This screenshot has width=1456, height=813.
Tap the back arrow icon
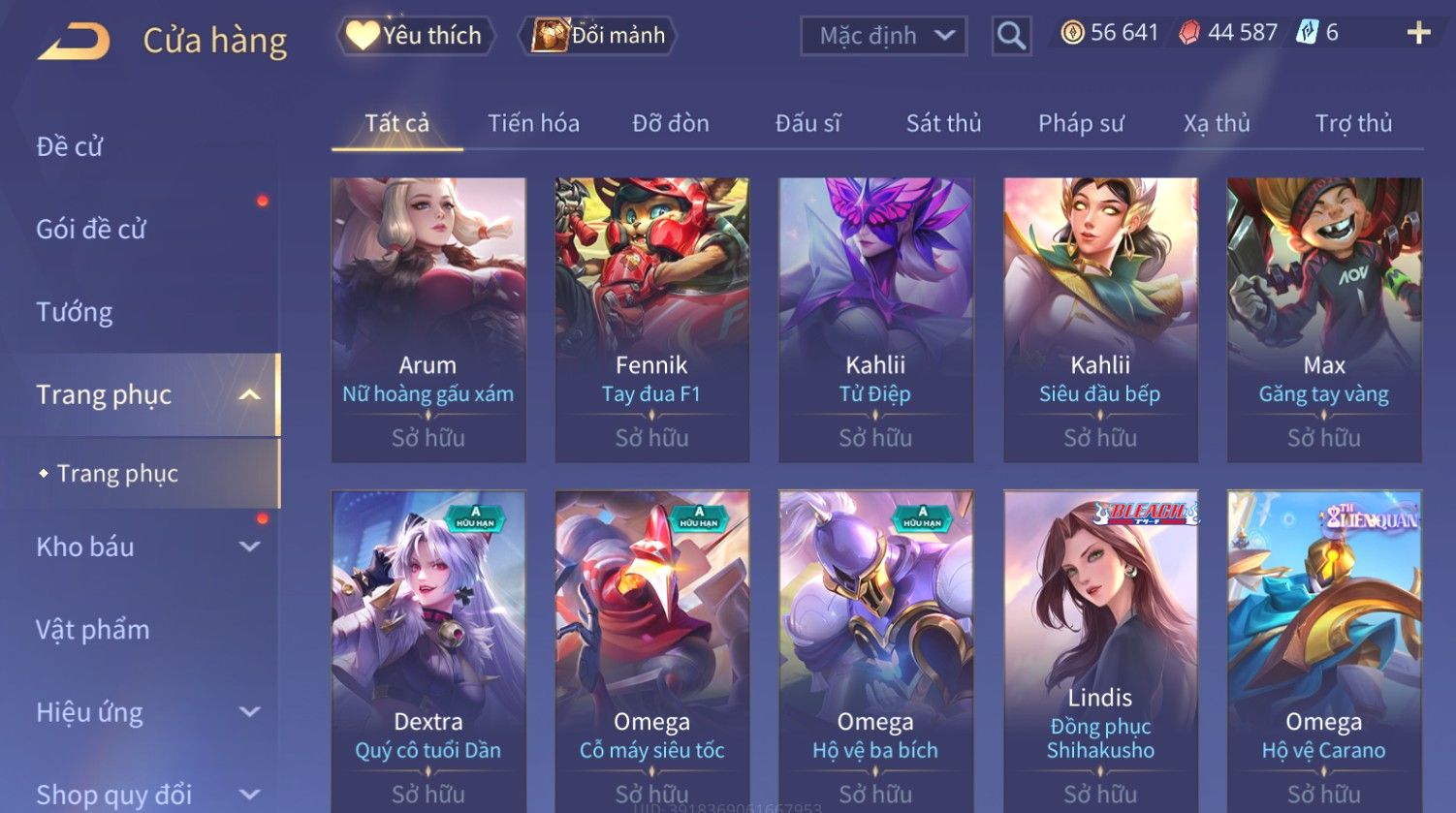tap(74, 41)
